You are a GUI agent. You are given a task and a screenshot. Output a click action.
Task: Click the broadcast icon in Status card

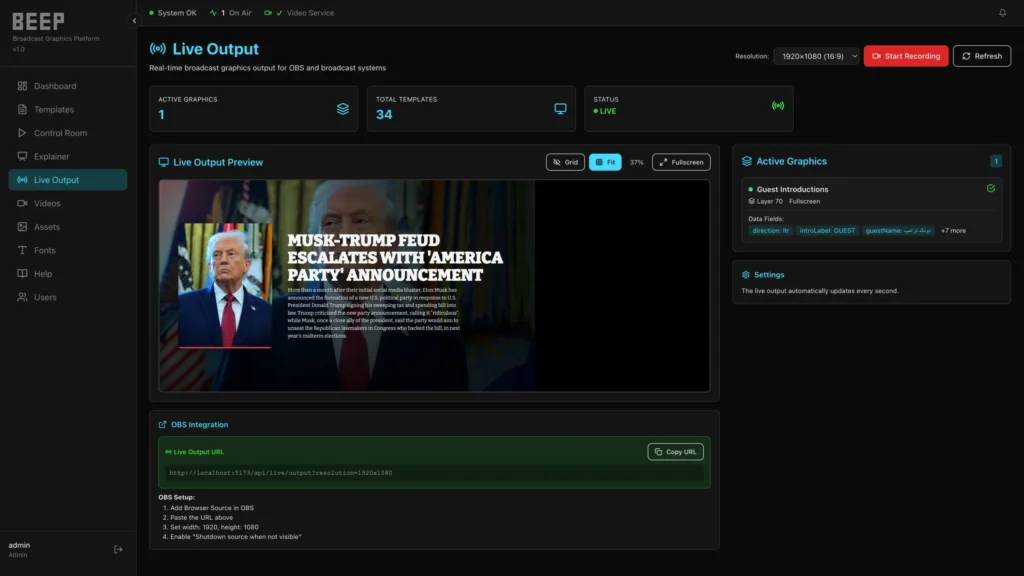tap(778, 105)
